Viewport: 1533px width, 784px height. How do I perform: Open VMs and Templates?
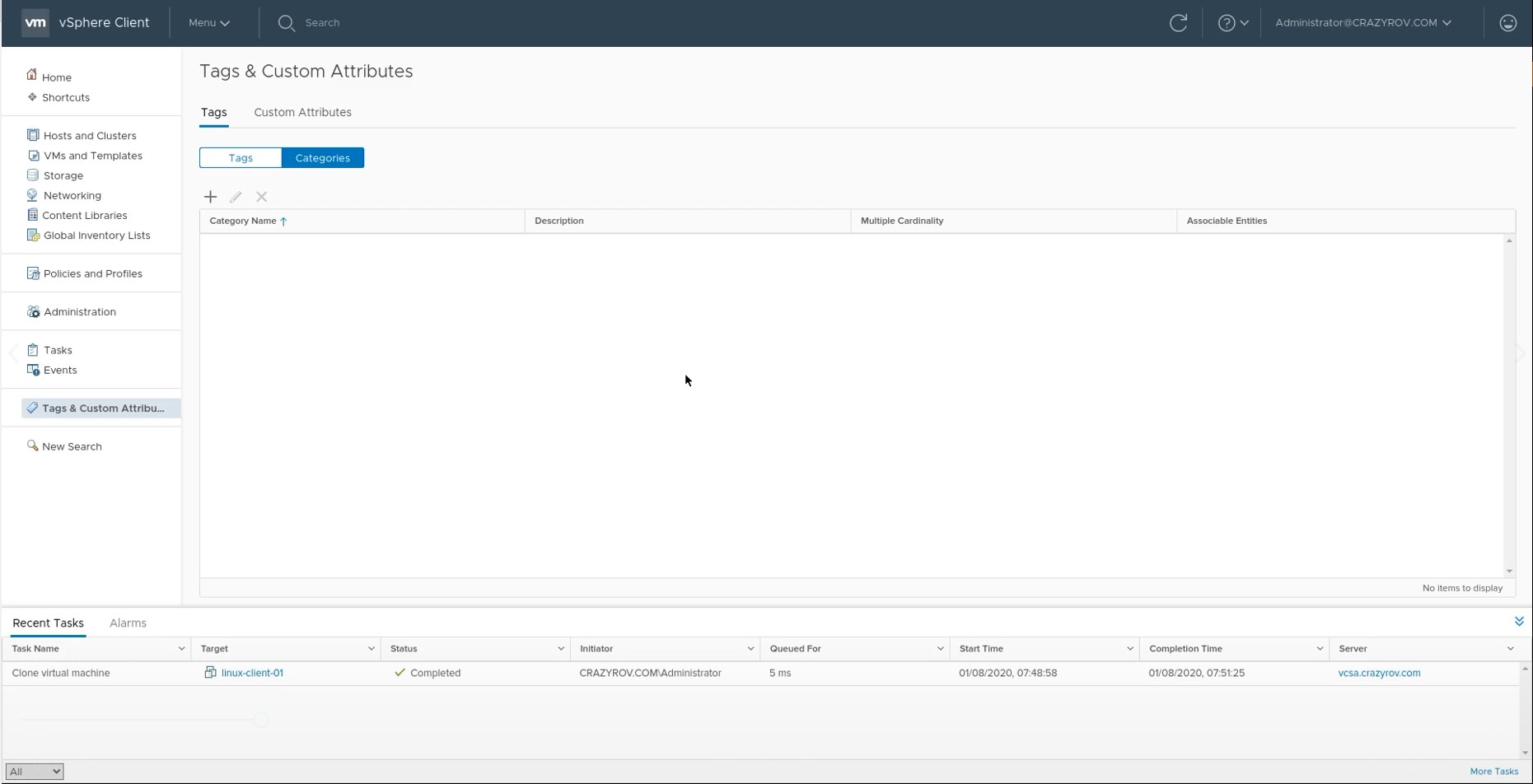click(x=93, y=156)
